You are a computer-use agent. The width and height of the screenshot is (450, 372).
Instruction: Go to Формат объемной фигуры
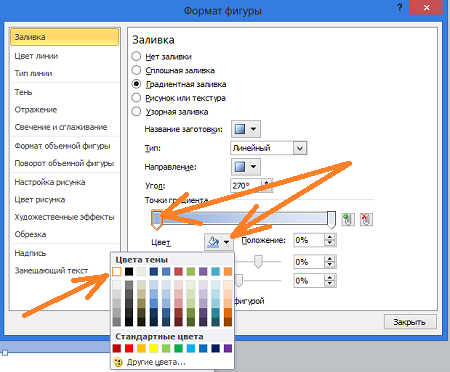click(62, 146)
